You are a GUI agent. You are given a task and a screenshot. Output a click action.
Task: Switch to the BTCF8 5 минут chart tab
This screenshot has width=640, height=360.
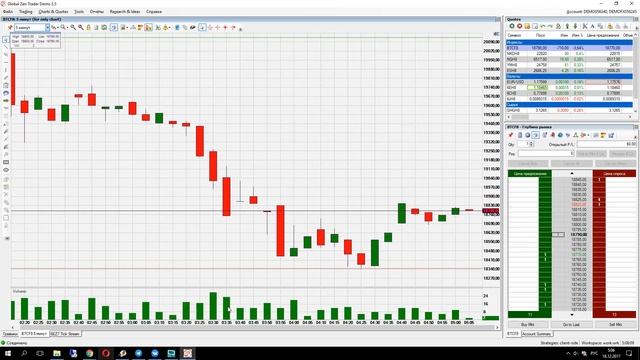34,334
